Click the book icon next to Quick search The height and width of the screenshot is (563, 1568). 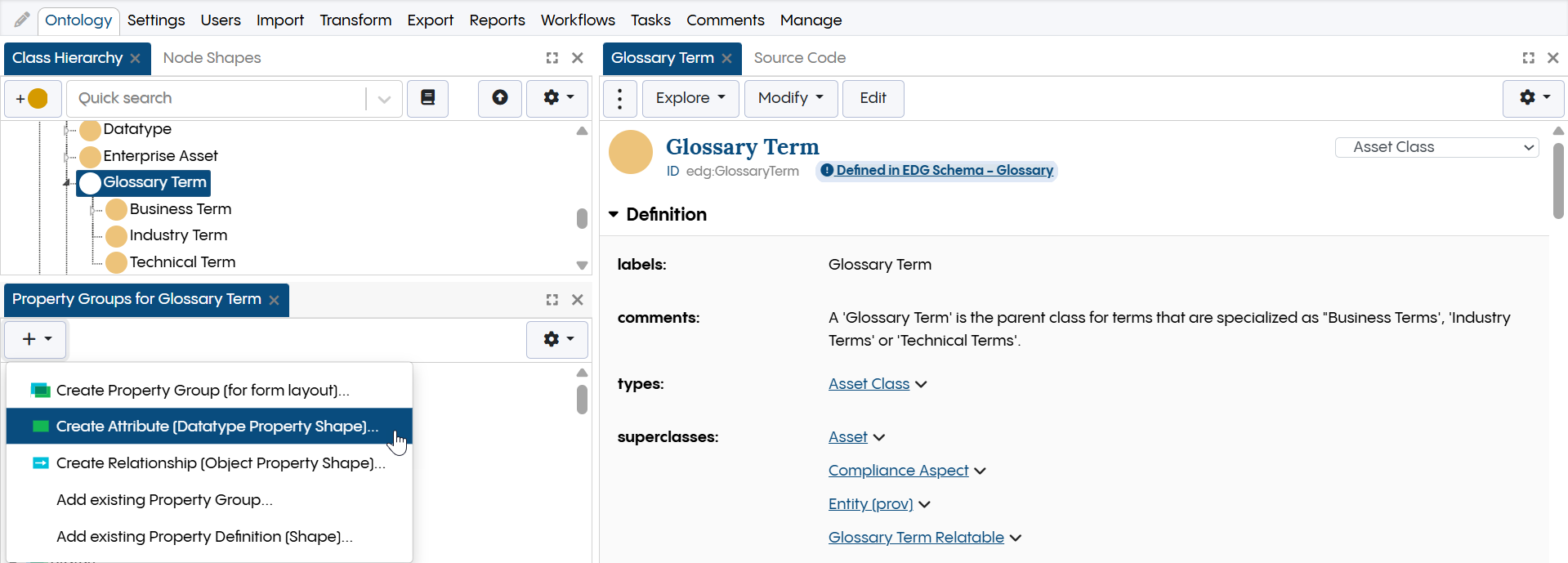[427, 98]
